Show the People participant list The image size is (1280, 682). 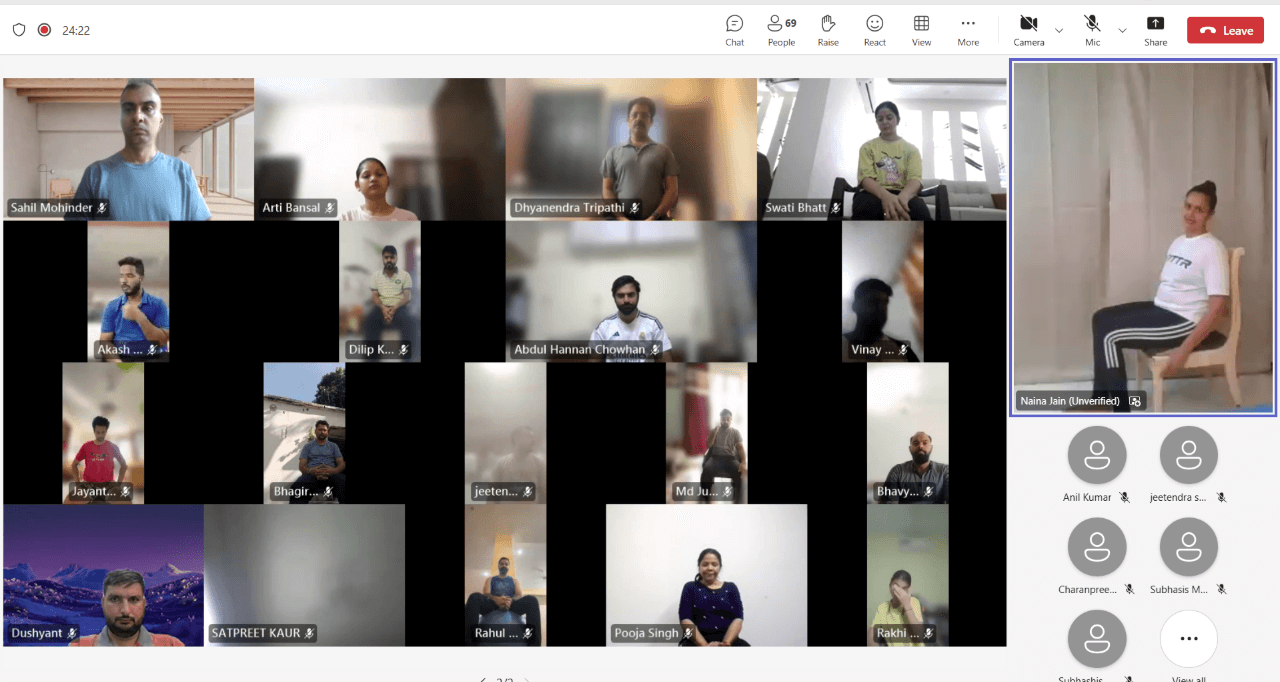[x=781, y=29]
